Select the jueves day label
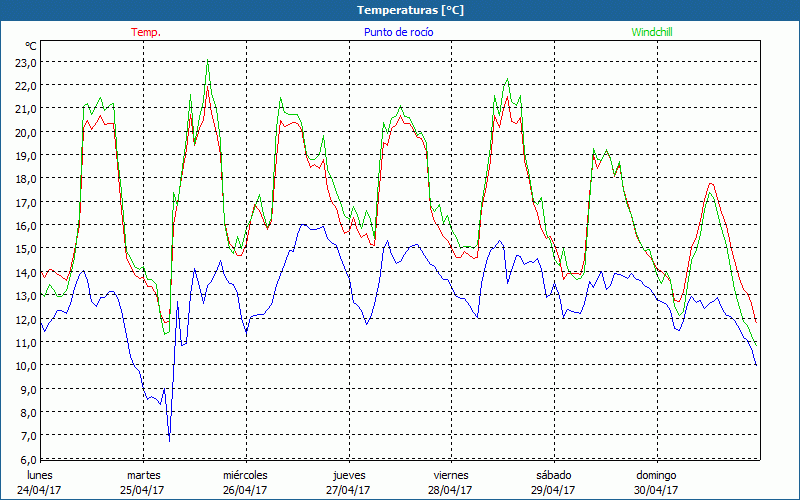 [348, 475]
